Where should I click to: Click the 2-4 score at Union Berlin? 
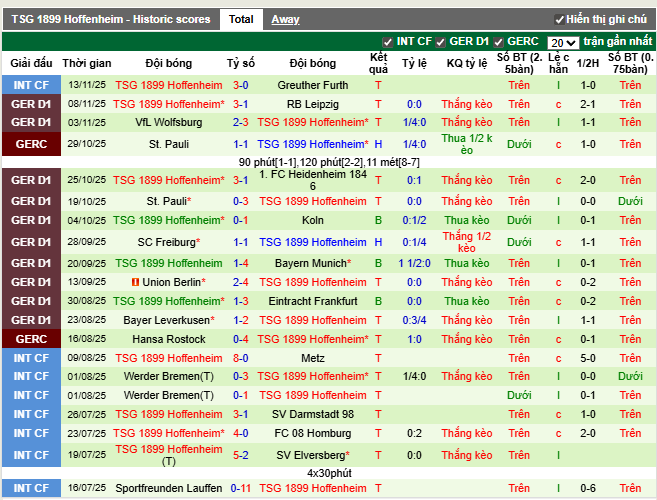pos(241,282)
